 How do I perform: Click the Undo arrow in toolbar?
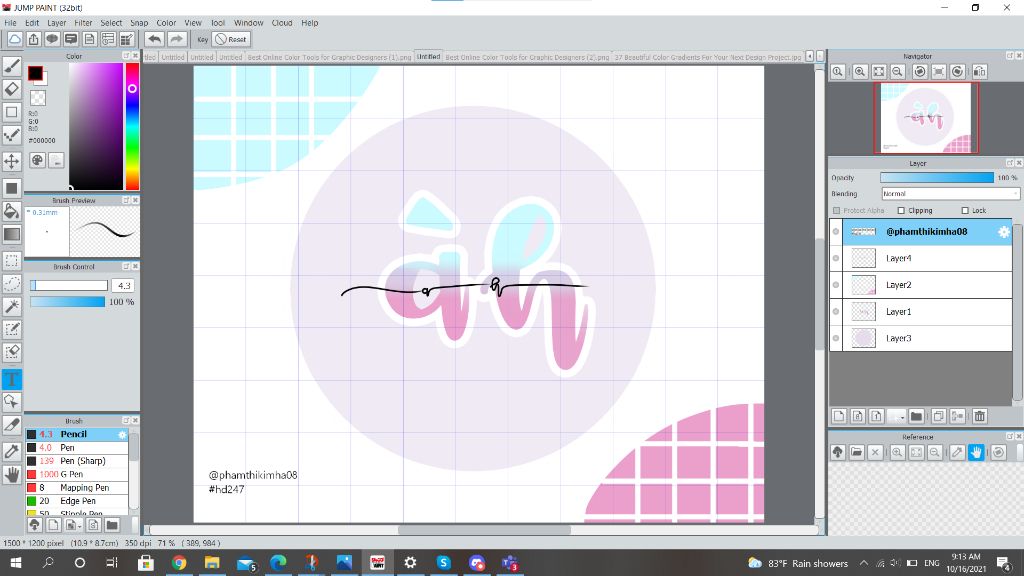pos(155,39)
